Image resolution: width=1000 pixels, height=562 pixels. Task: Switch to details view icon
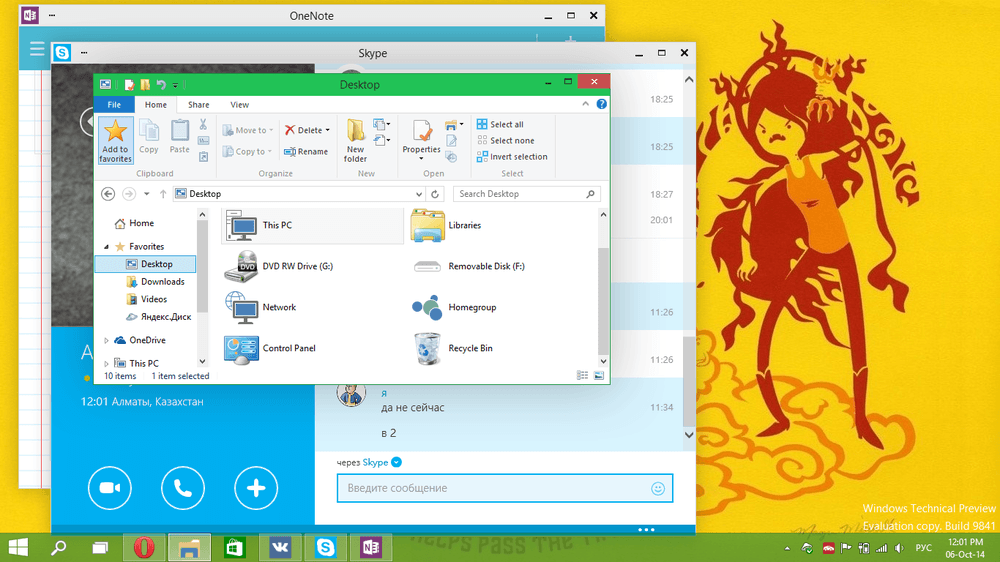pyautogui.click(x=582, y=376)
